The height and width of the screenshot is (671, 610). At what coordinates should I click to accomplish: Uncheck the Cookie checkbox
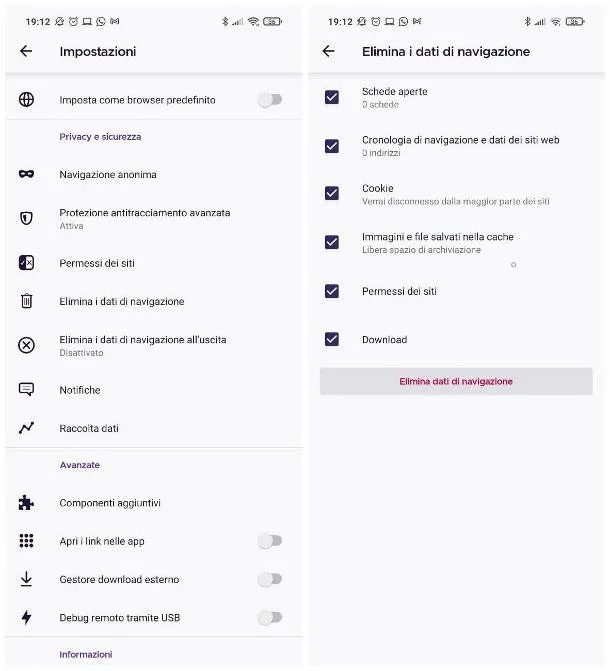click(x=332, y=193)
